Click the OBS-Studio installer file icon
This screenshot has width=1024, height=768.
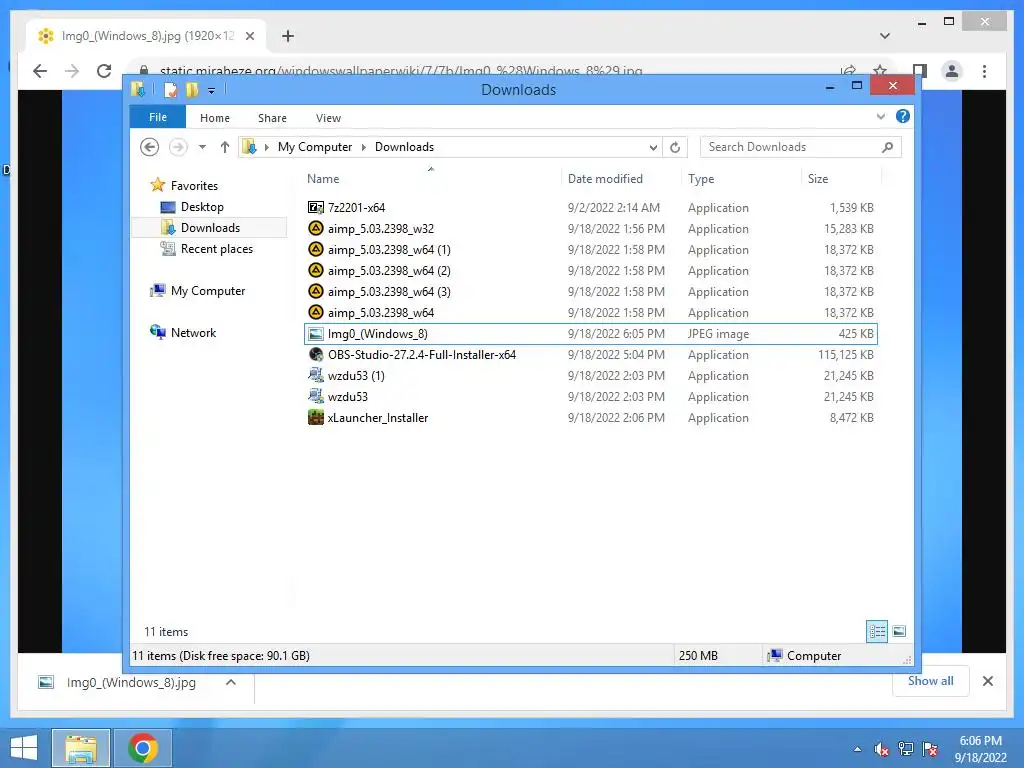(x=315, y=355)
